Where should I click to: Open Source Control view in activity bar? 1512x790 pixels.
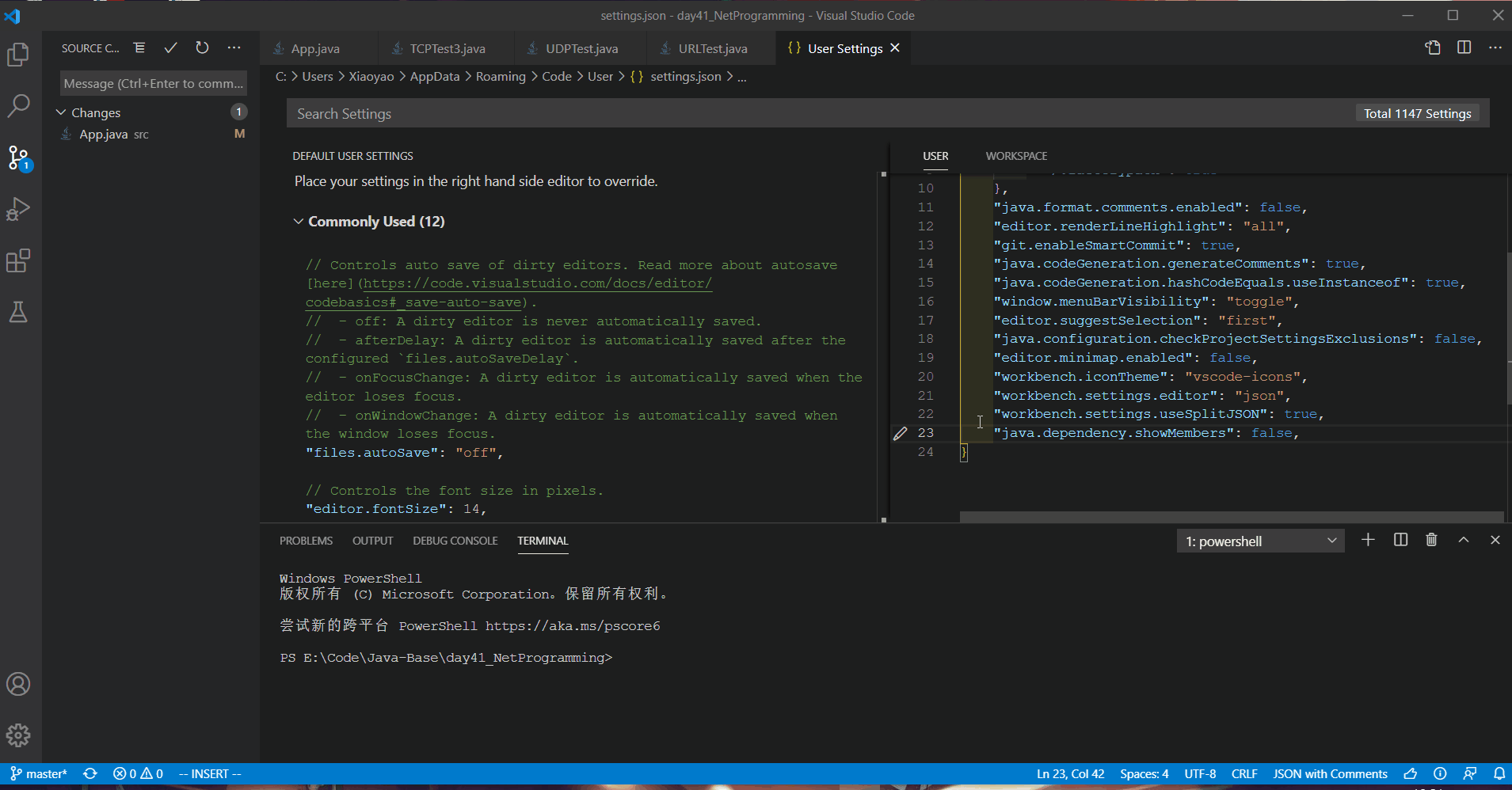[18, 158]
